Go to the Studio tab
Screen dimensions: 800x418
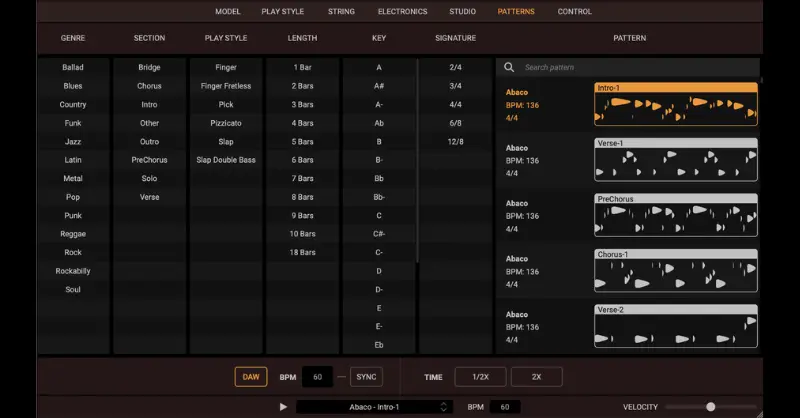(x=462, y=11)
